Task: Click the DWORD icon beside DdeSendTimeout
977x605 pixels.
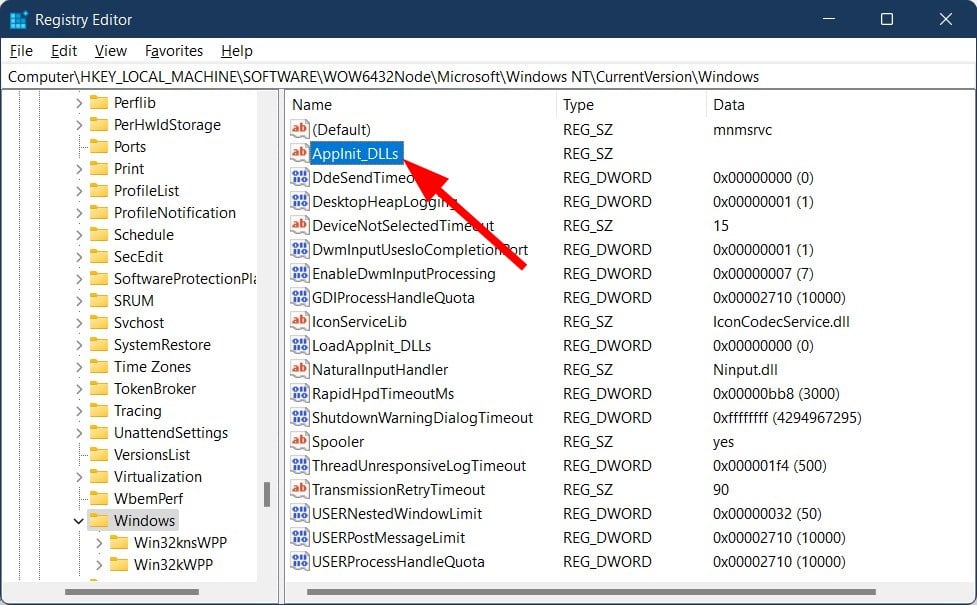Action: coord(300,177)
